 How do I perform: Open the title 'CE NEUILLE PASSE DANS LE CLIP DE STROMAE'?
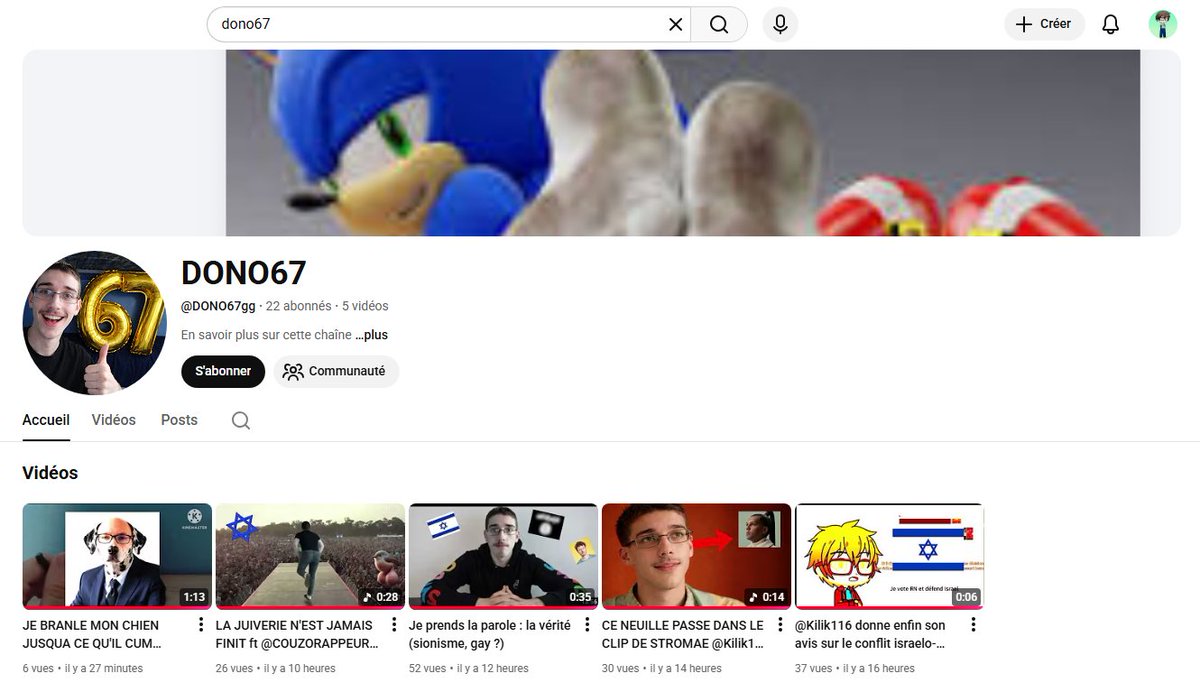click(683, 634)
